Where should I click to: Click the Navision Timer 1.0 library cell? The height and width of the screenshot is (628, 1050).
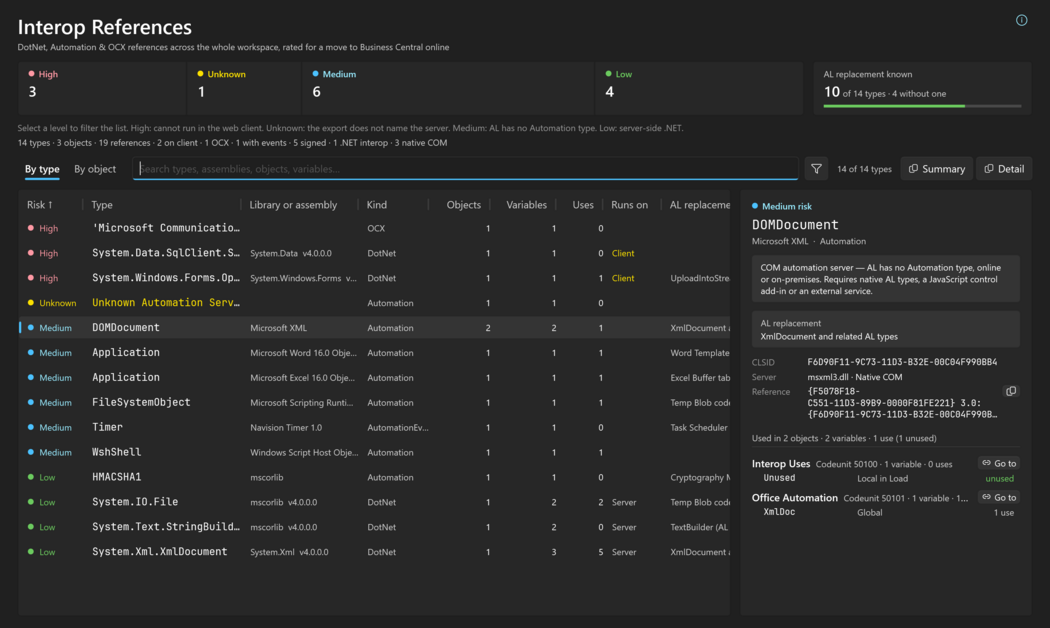286,427
